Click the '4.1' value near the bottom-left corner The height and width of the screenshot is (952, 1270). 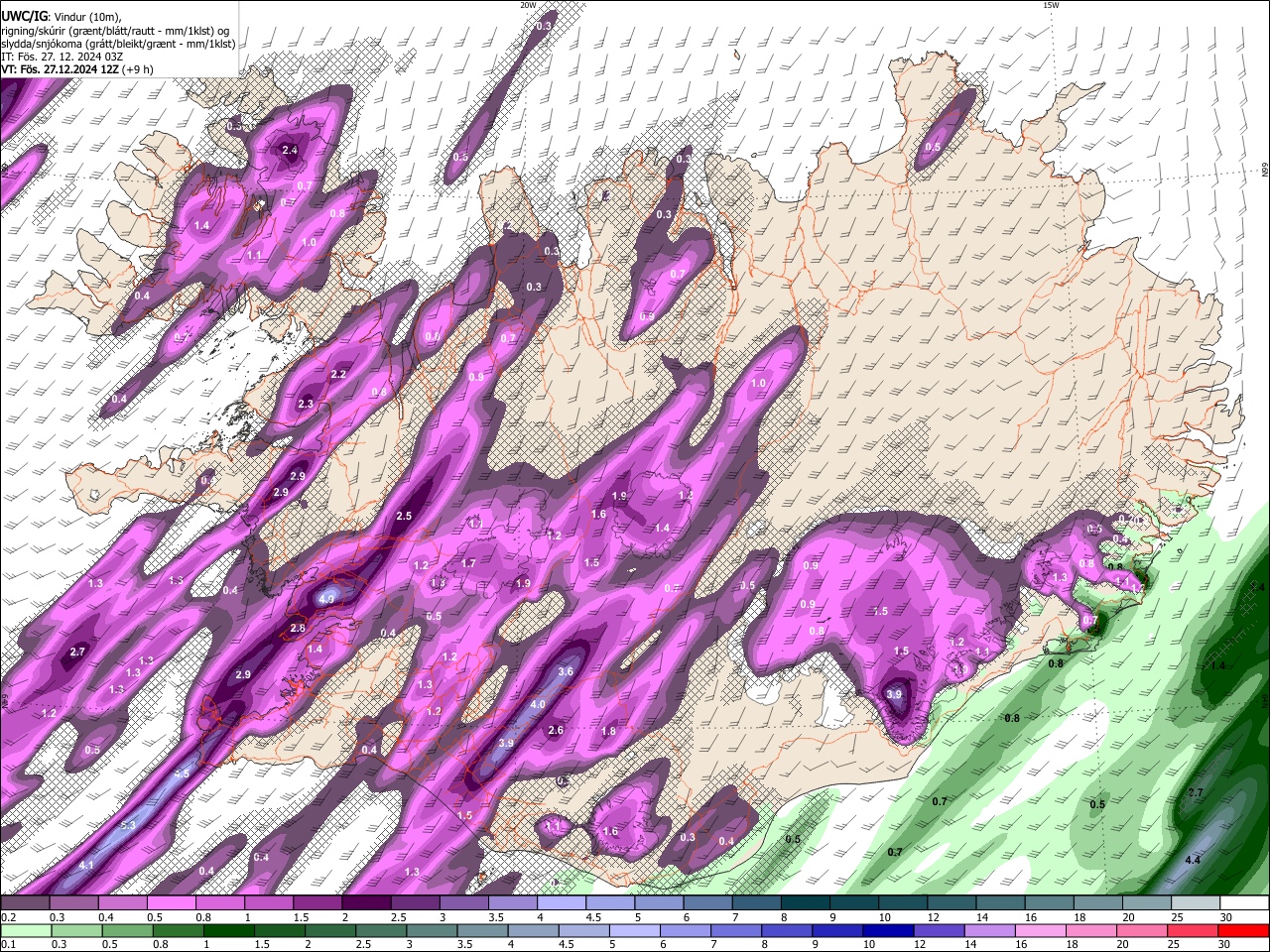point(86,866)
